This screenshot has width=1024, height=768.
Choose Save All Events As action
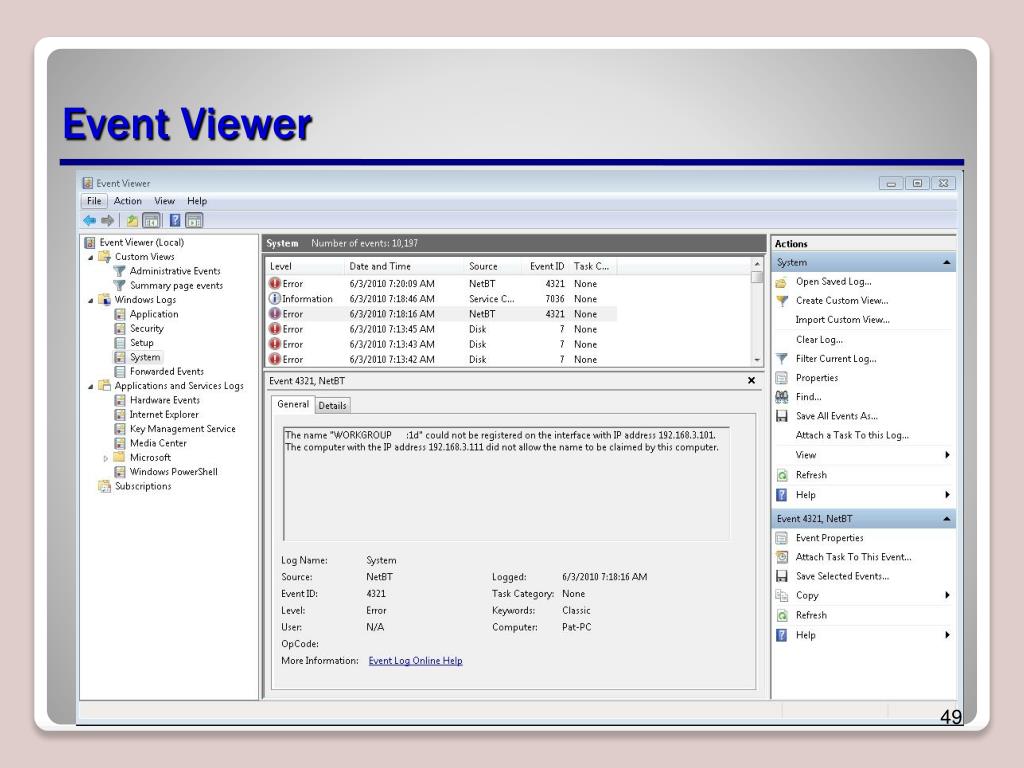(837, 416)
